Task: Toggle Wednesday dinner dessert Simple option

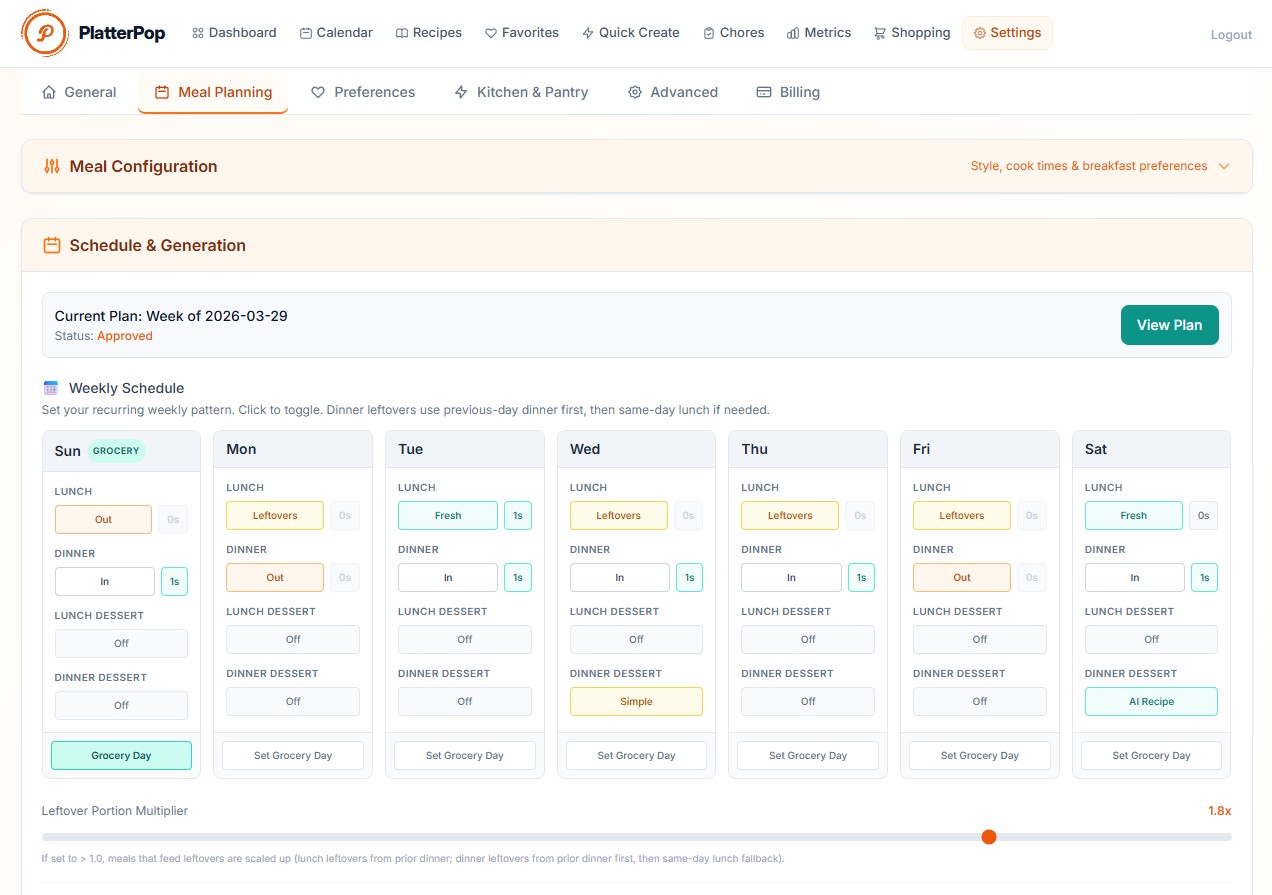Action: click(636, 702)
